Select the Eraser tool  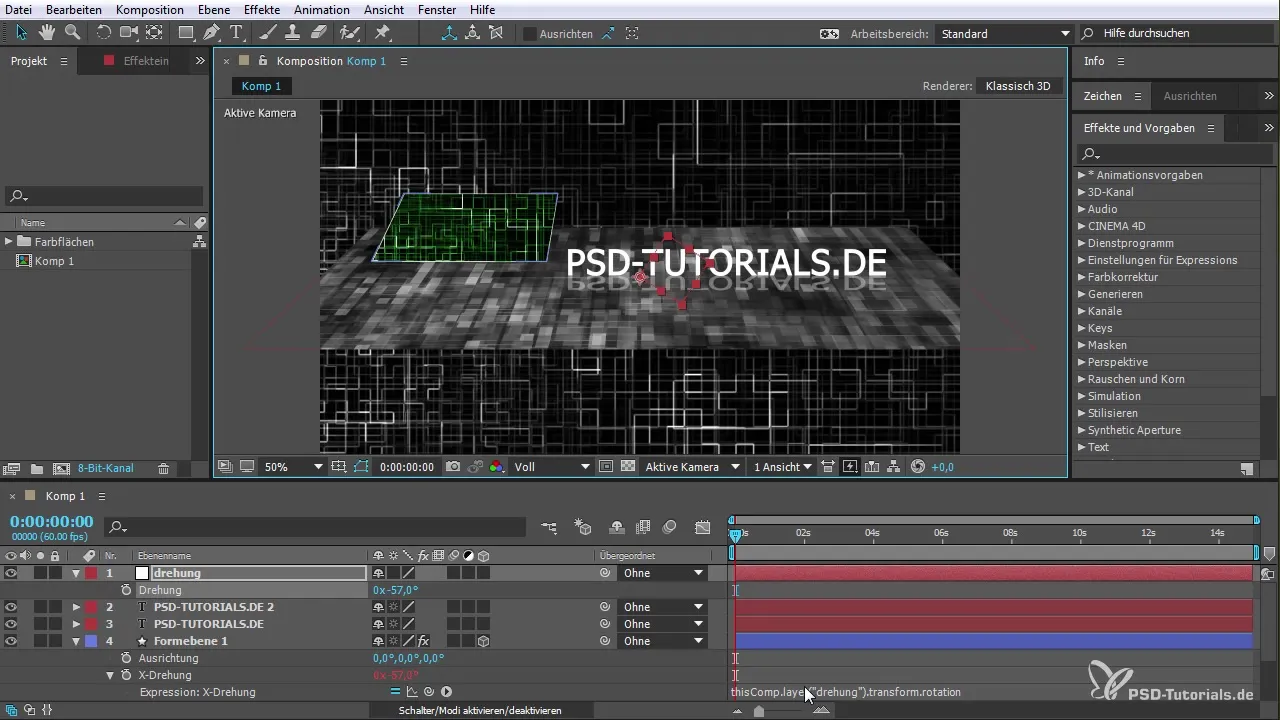click(318, 32)
